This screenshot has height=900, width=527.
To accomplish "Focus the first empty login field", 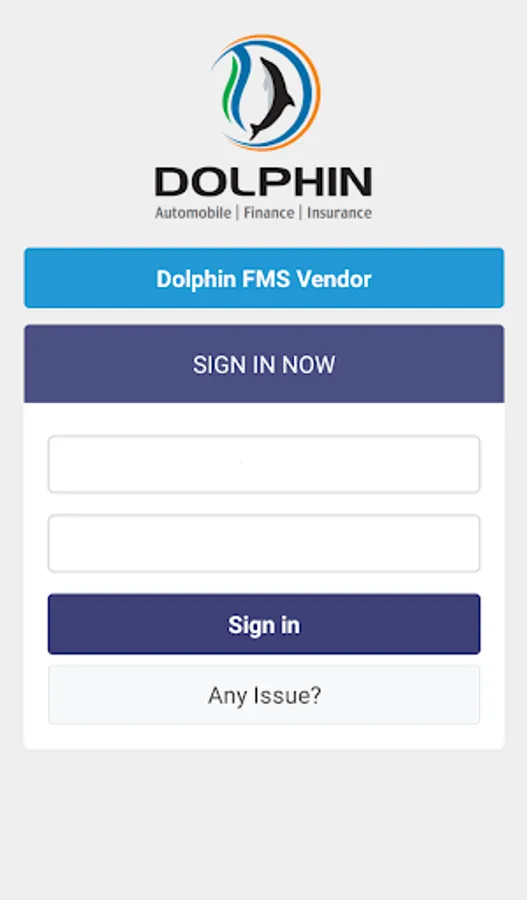I will pyautogui.click(x=264, y=464).
